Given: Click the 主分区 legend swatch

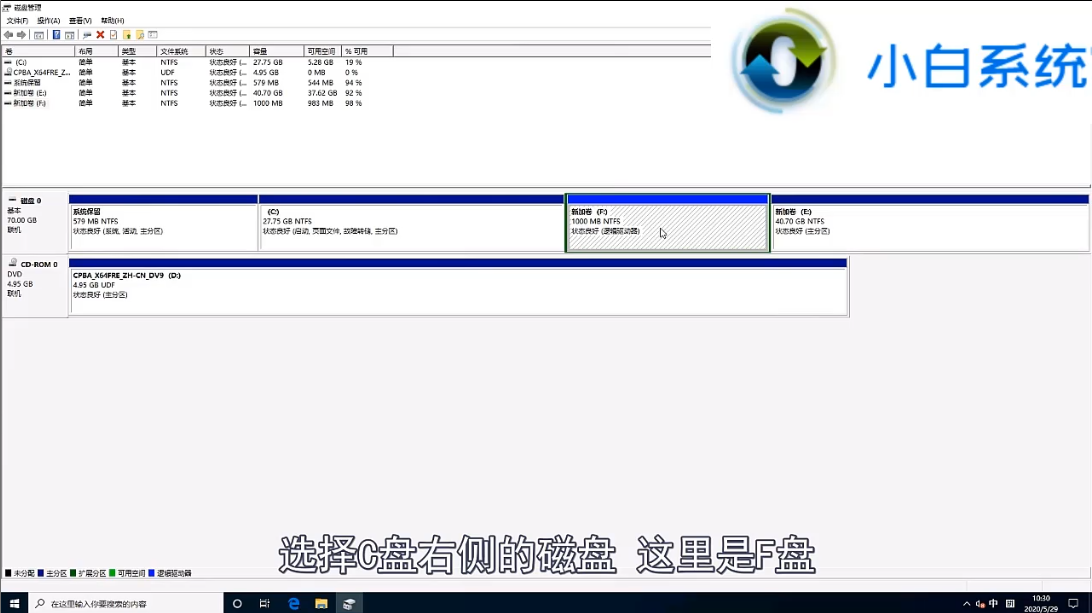Looking at the screenshot, I should [41, 573].
